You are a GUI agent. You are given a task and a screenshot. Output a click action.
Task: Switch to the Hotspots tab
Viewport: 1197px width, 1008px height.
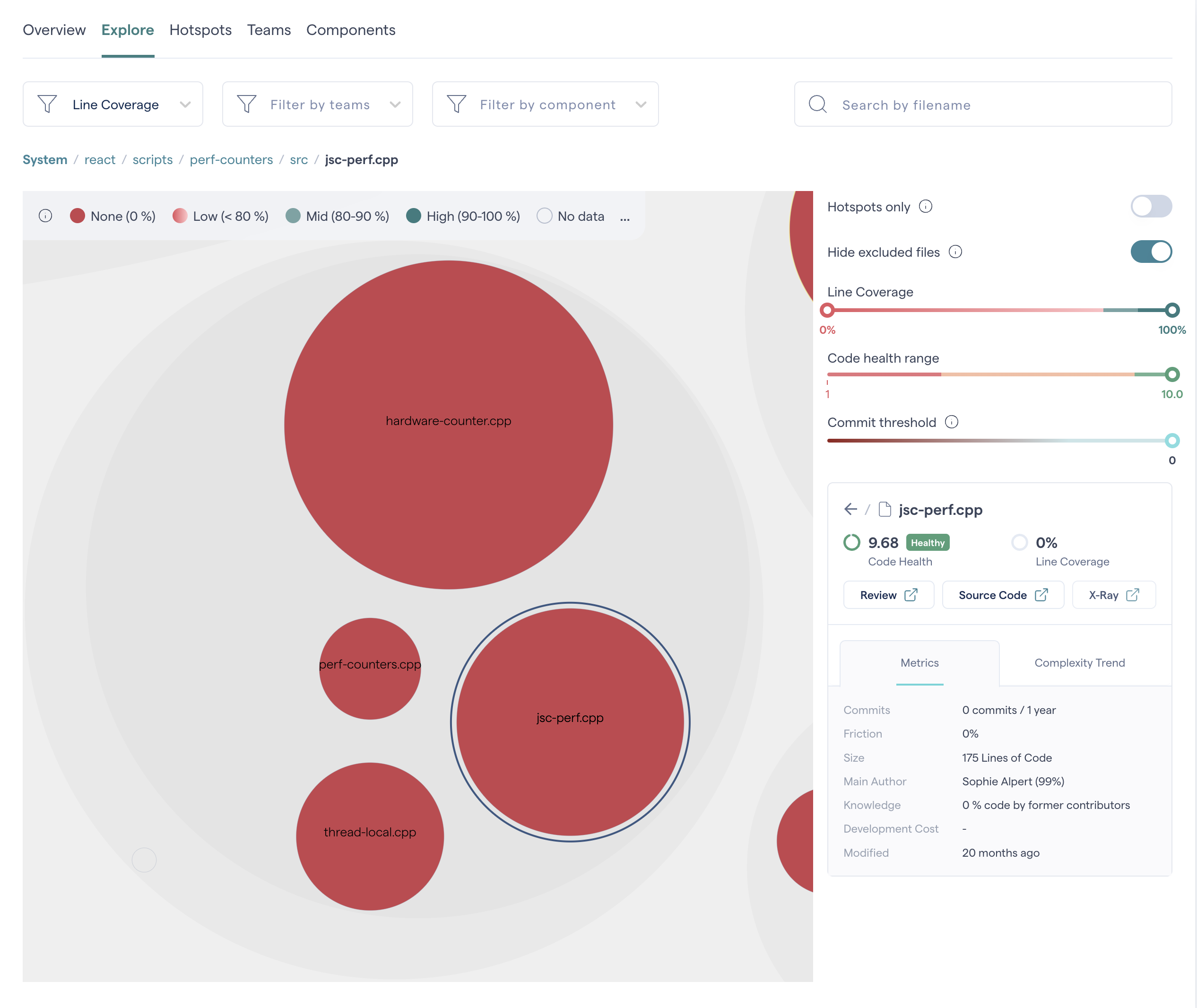coord(200,30)
